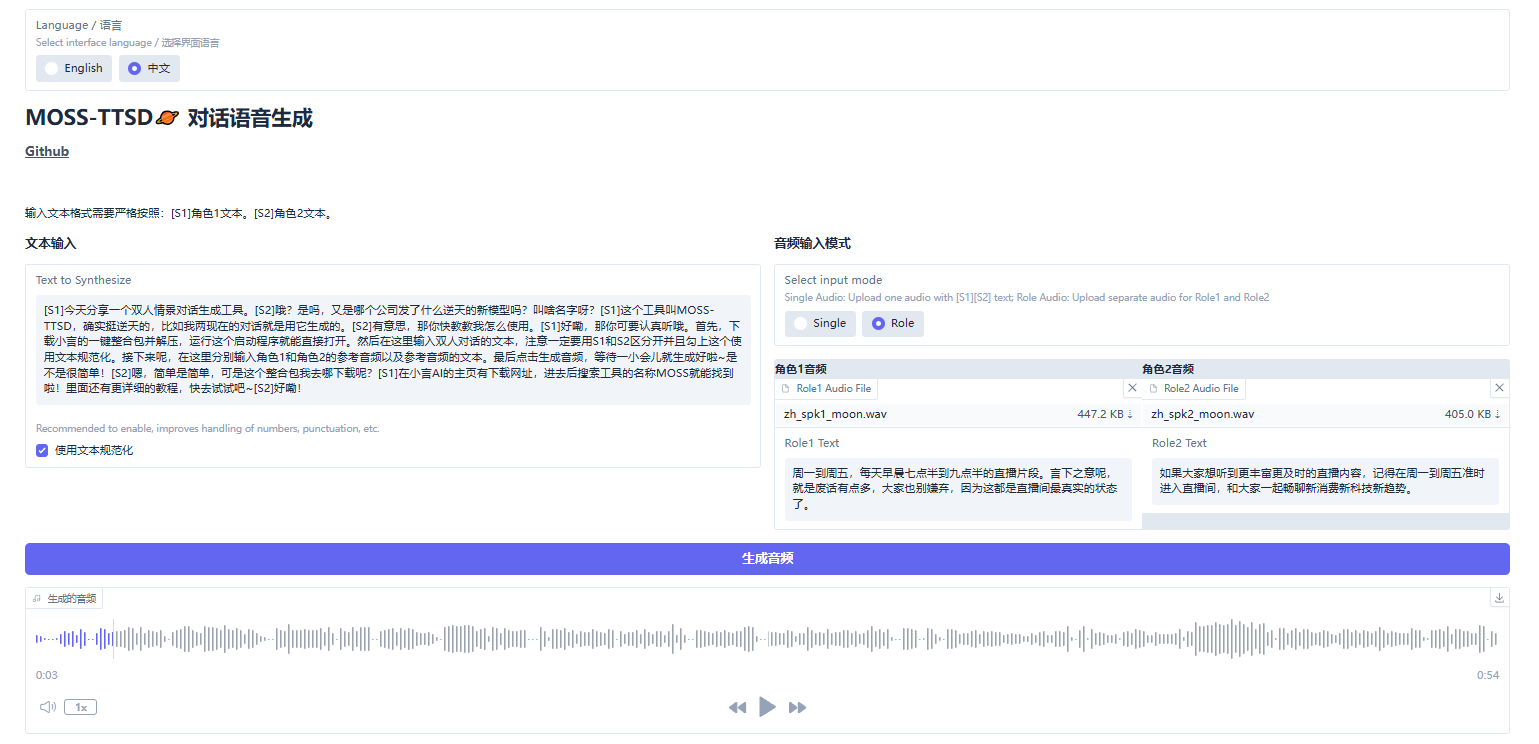The width and height of the screenshot is (1539, 744).
Task: Click the MOSS-TTSD 对话语音生成 title
Action: click(169, 118)
